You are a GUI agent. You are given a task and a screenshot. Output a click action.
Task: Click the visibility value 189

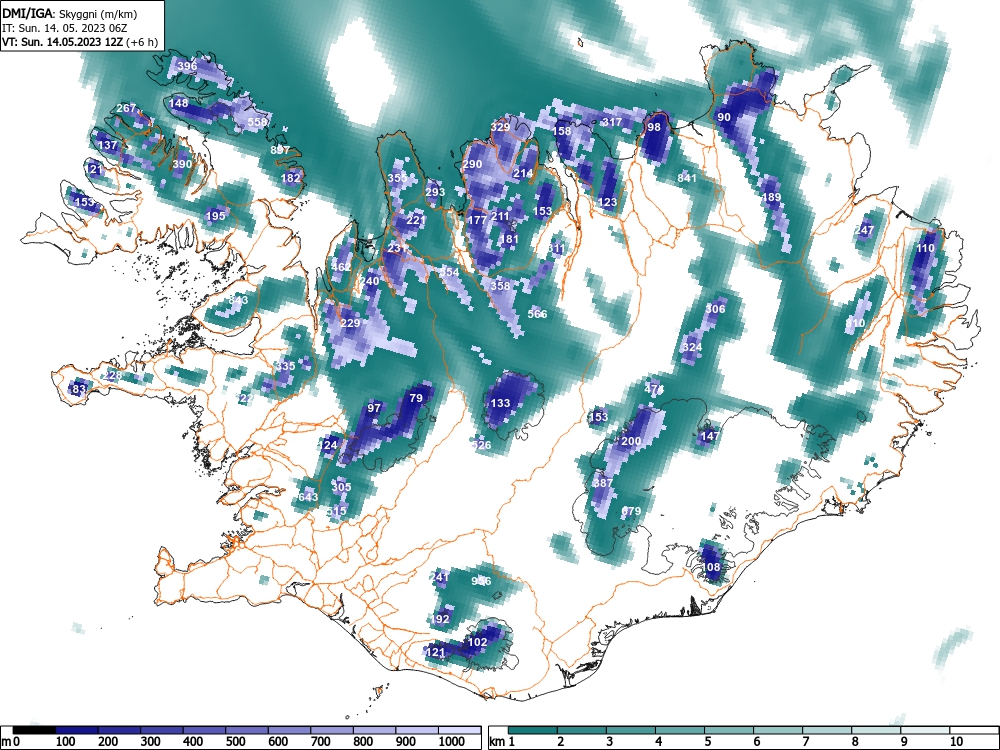[772, 197]
